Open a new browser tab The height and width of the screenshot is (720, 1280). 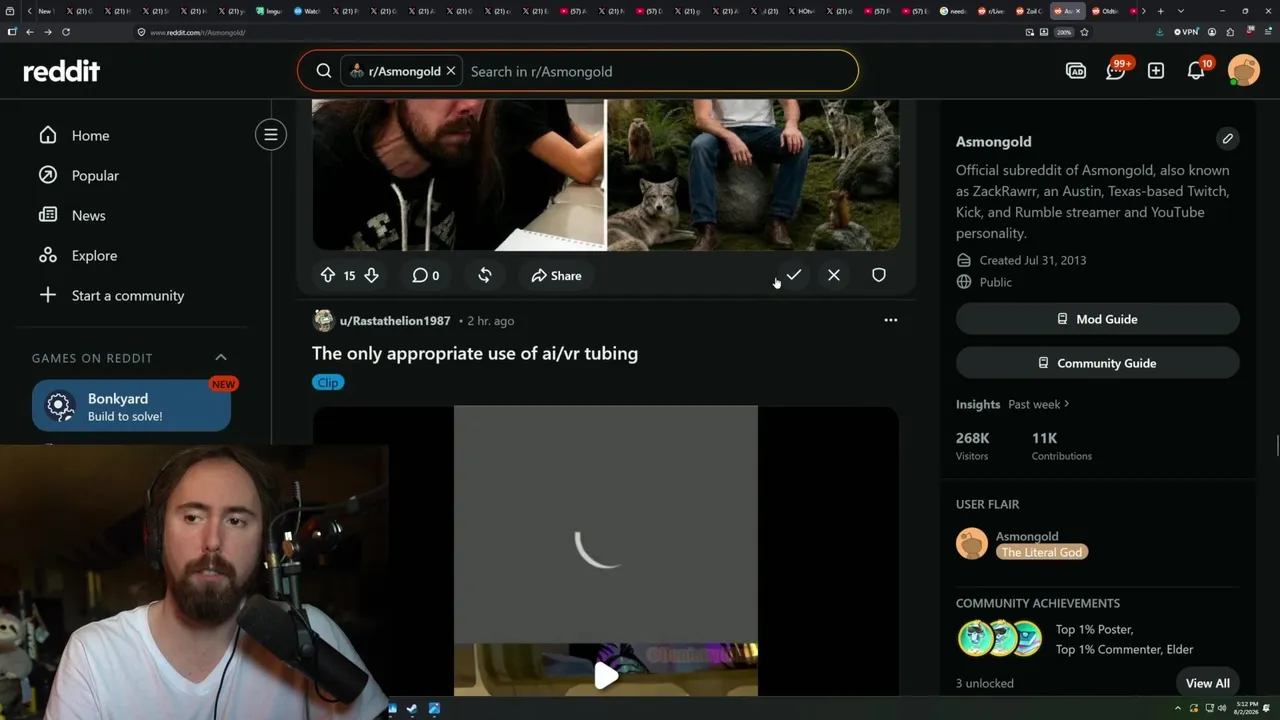[1160, 11]
